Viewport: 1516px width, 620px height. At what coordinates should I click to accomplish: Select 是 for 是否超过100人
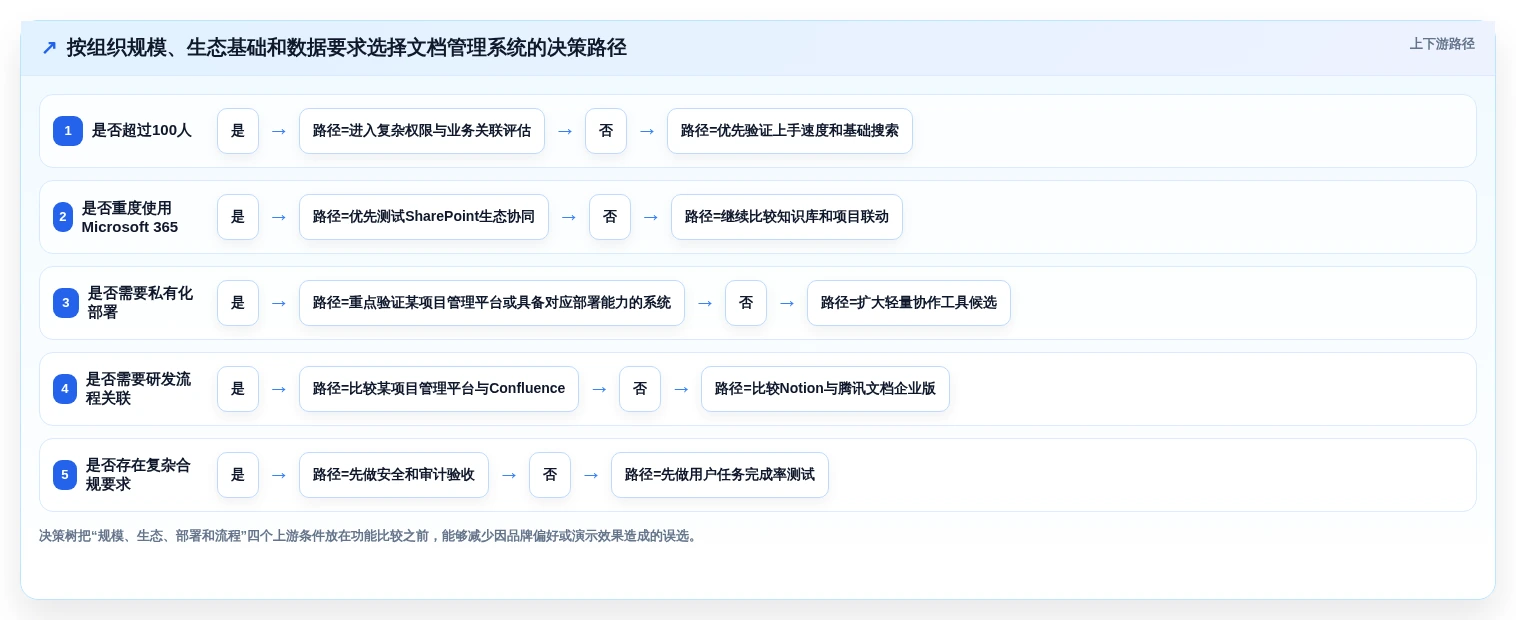pos(238,131)
